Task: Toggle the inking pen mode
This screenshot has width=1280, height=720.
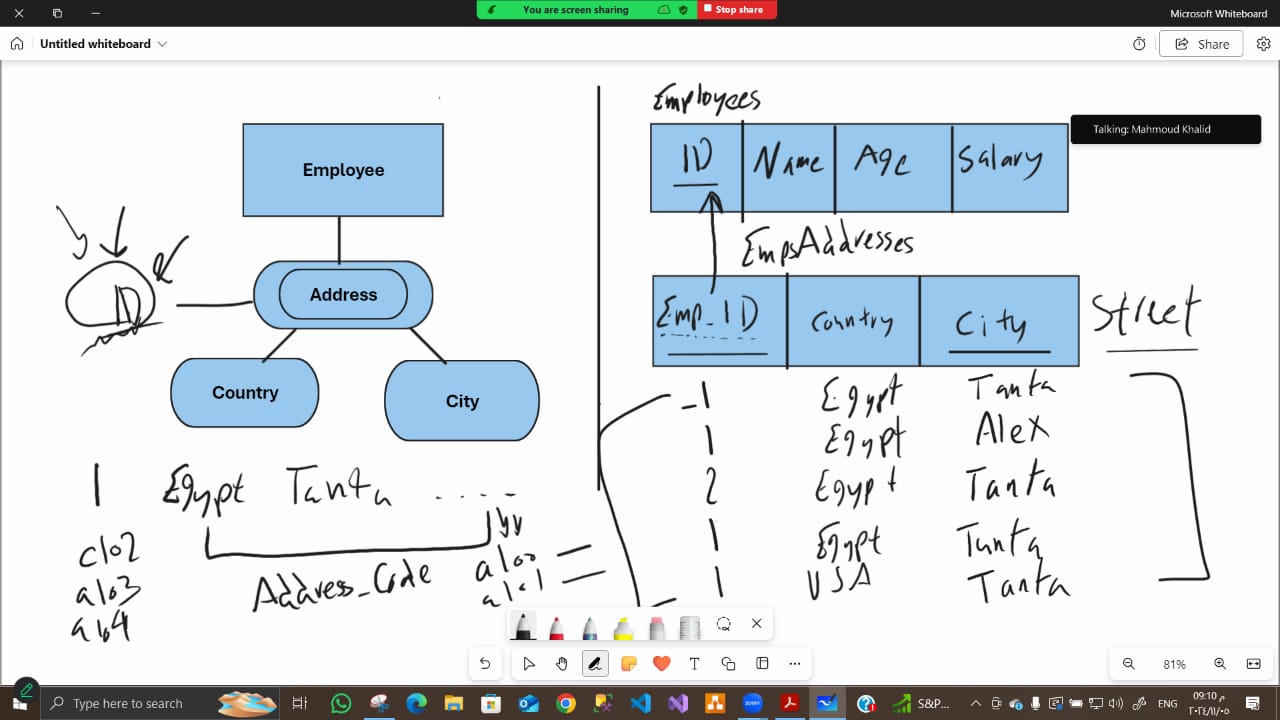Action: point(595,663)
